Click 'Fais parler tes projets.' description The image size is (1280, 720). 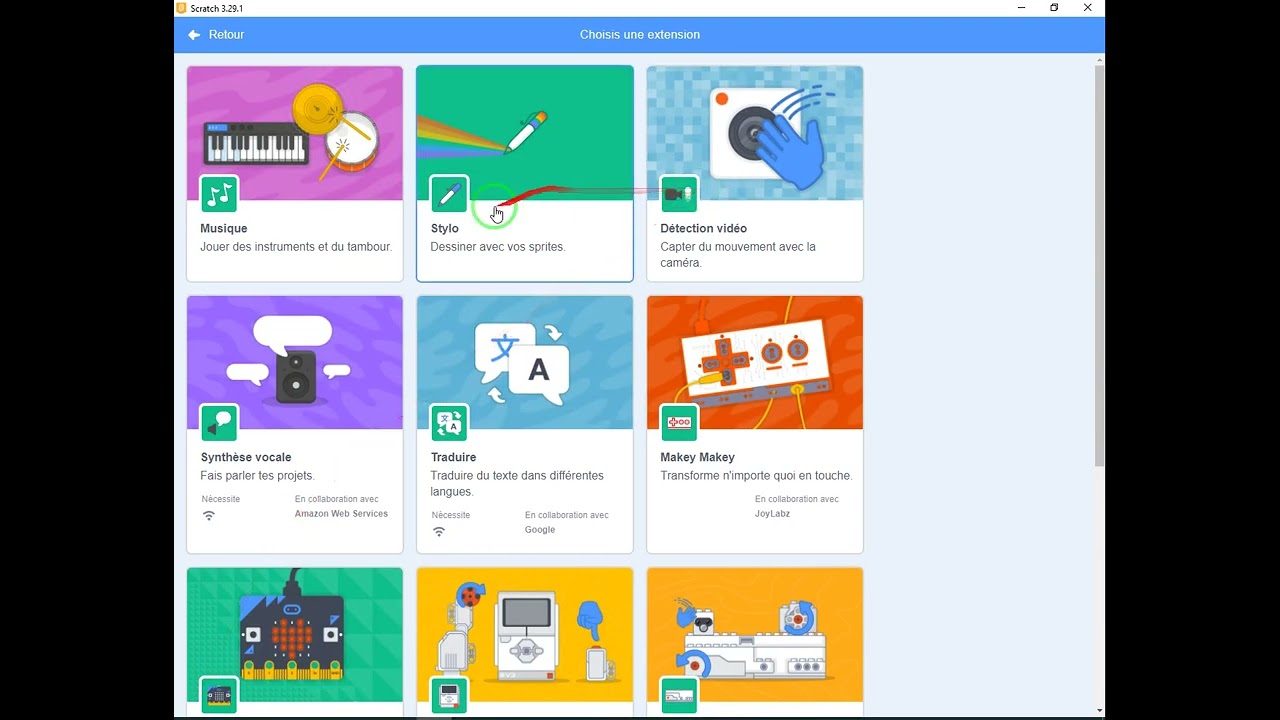tap(257, 476)
